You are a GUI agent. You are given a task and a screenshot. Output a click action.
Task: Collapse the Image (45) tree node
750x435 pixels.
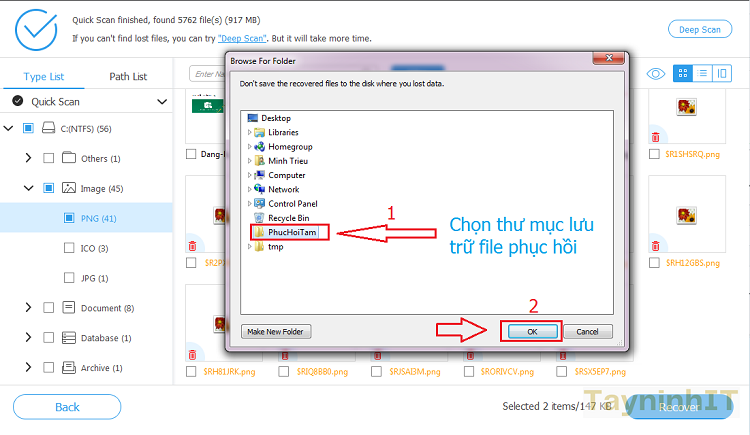tap(27, 187)
